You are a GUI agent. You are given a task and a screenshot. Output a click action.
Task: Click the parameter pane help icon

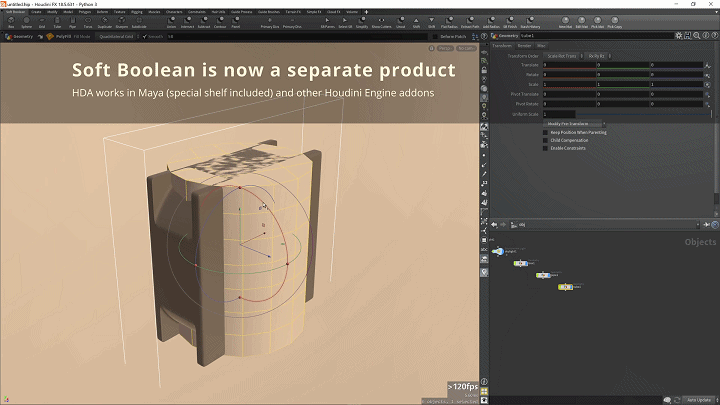[x=714, y=35]
